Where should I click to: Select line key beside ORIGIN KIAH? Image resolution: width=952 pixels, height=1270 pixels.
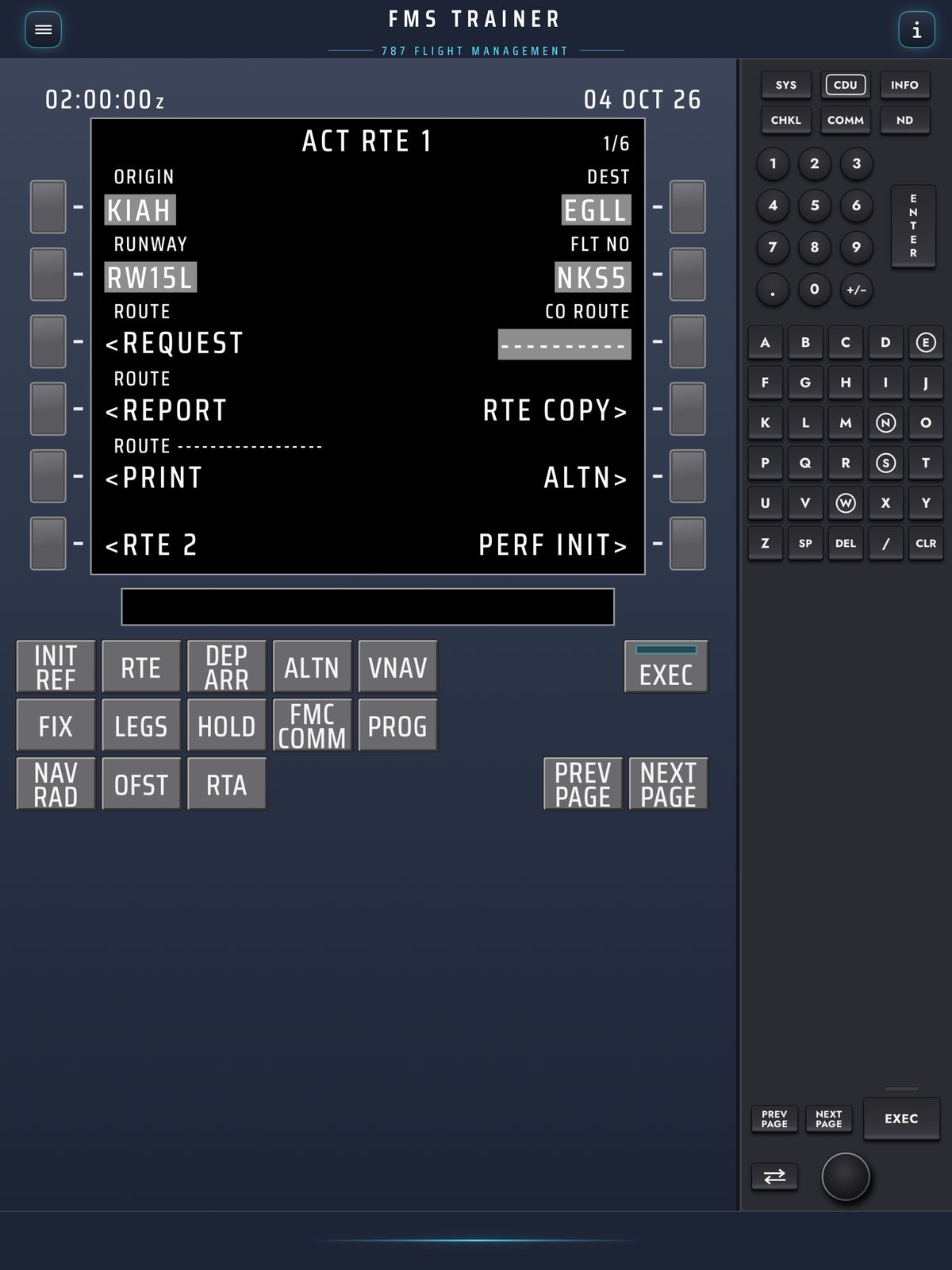tap(48, 207)
